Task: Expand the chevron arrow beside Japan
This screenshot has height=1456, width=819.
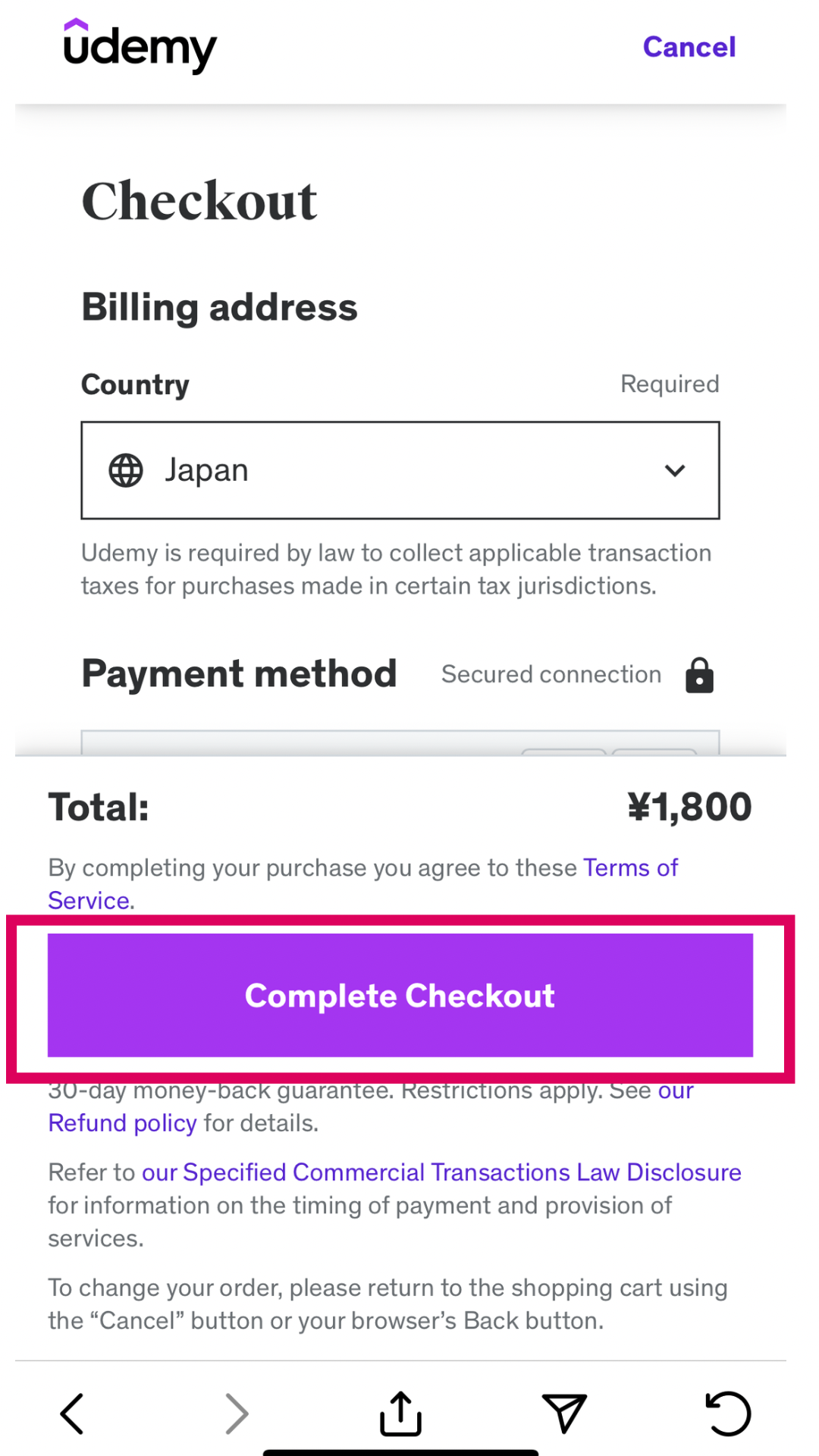Action: [x=674, y=470]
